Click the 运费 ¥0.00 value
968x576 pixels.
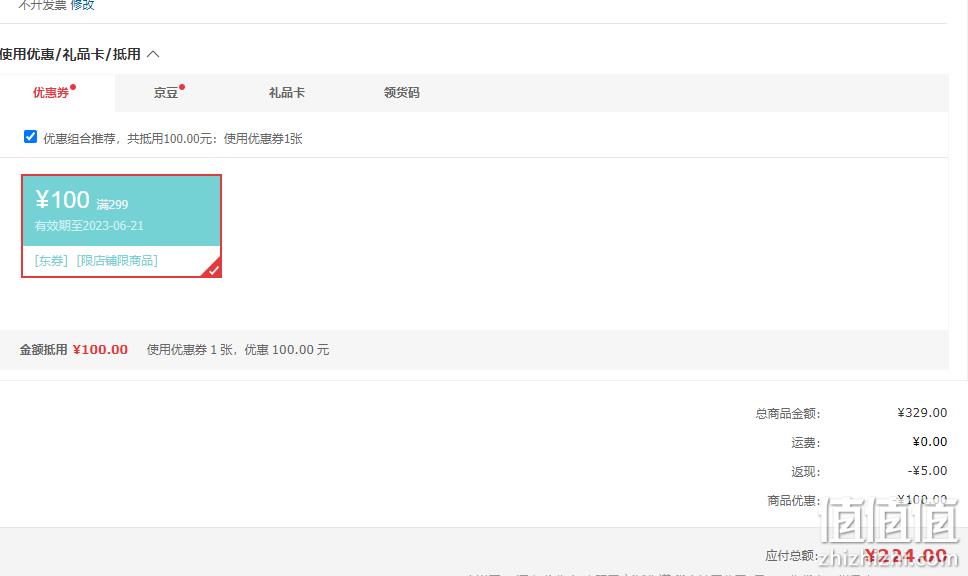(x=930, y=441)
